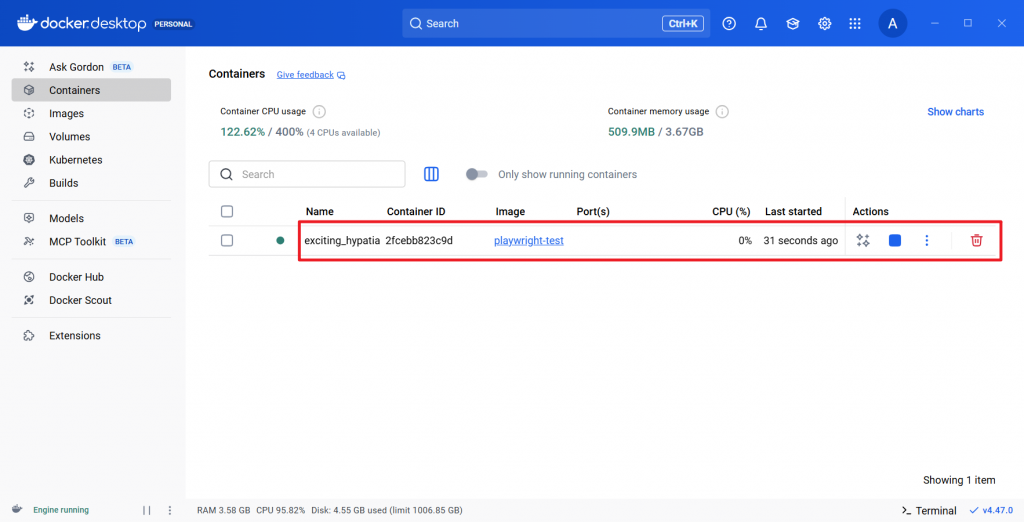This screenshot has width=1024, height=522.
Task: Click the 509.9MB memory usage value
Action: (631, 132)
